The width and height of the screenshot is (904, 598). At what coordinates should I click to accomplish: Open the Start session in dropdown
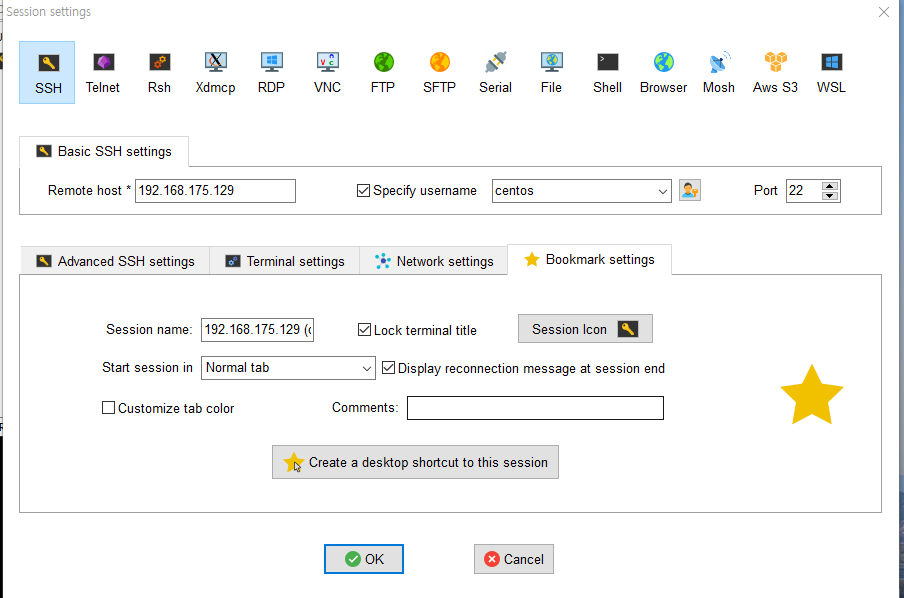[366, 368]
